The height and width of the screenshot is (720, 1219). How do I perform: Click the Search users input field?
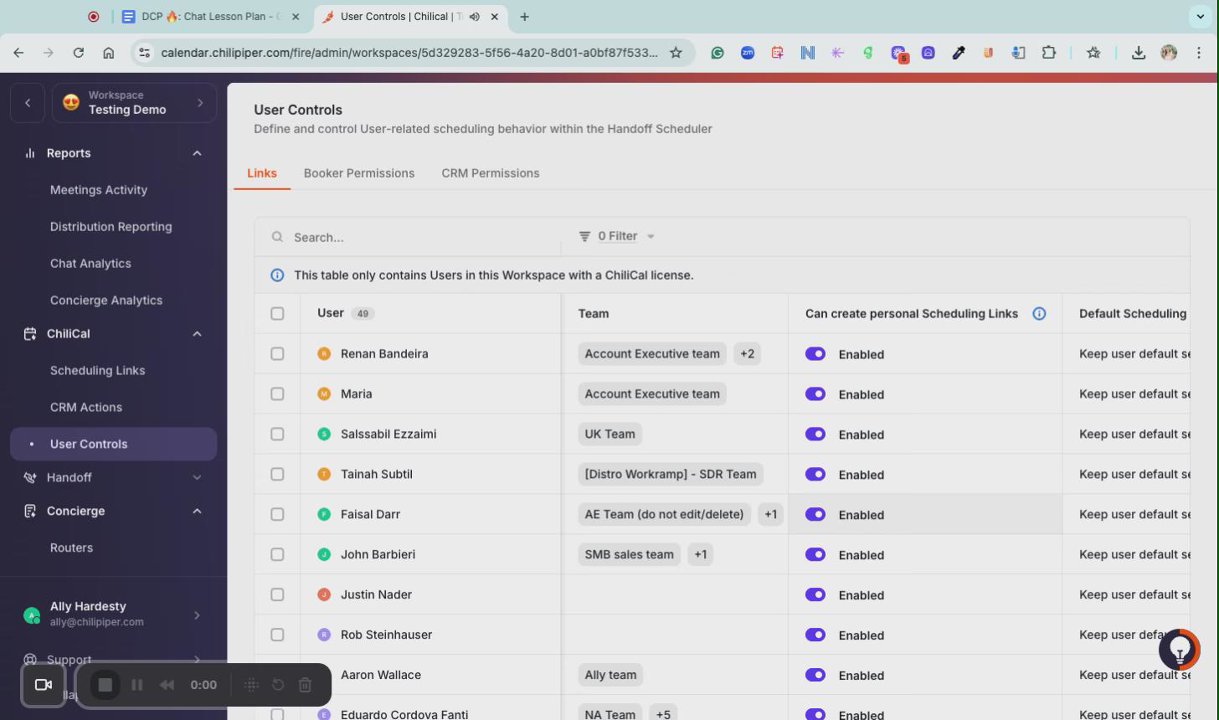(420, 238)
